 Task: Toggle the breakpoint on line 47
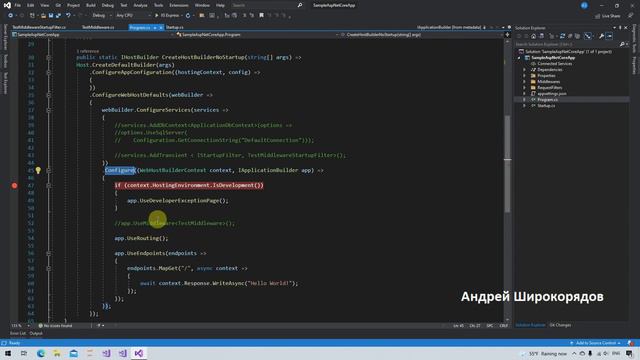click(x=14, y=185)
